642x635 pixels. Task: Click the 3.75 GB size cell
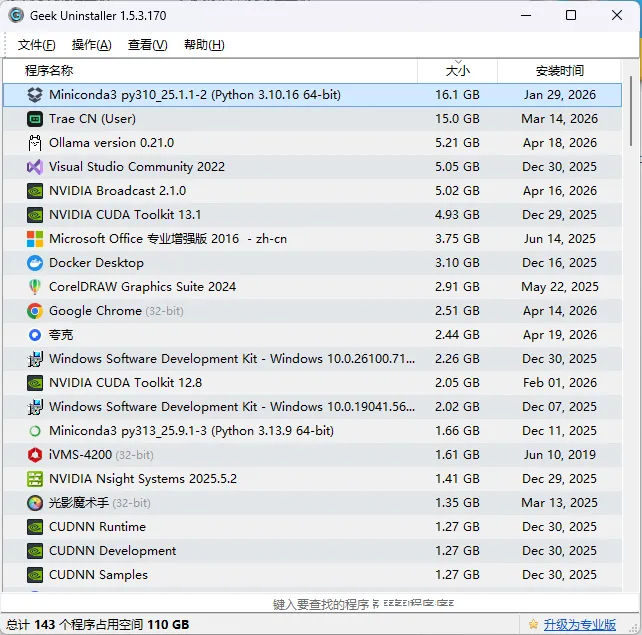pyautogui.click(x=457, y=239)
